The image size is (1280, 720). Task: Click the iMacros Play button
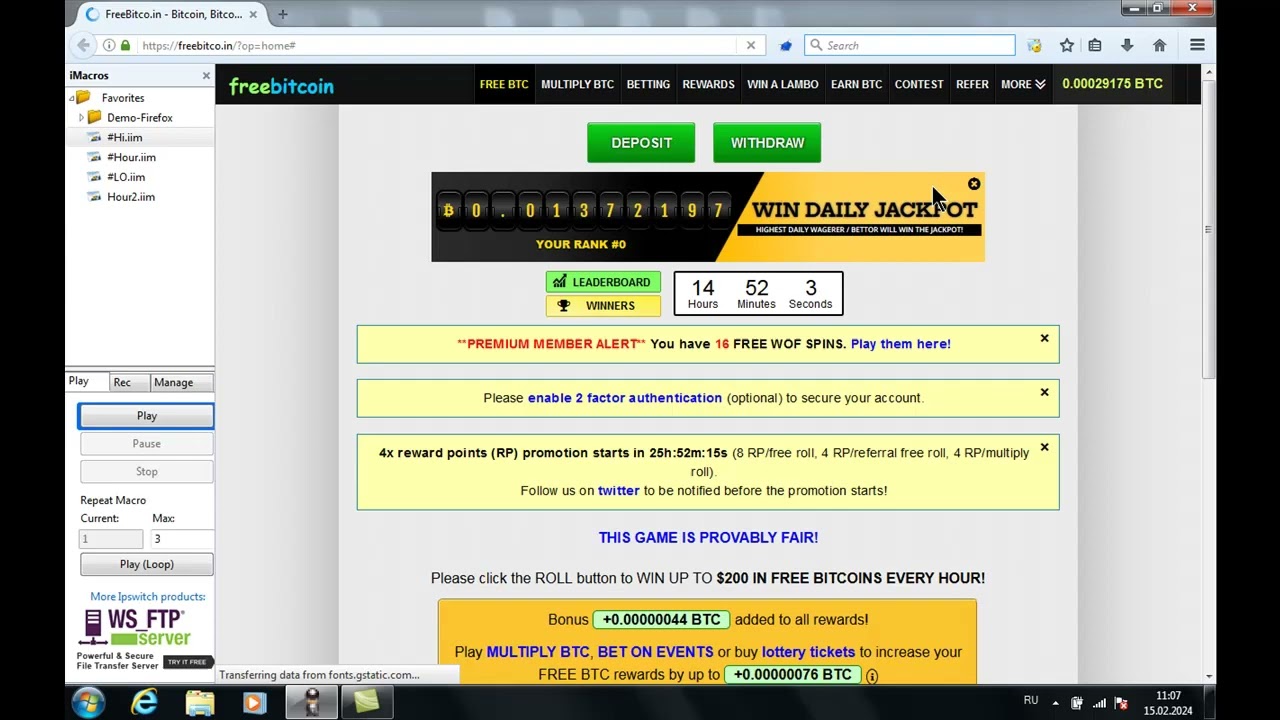(146, 416)
